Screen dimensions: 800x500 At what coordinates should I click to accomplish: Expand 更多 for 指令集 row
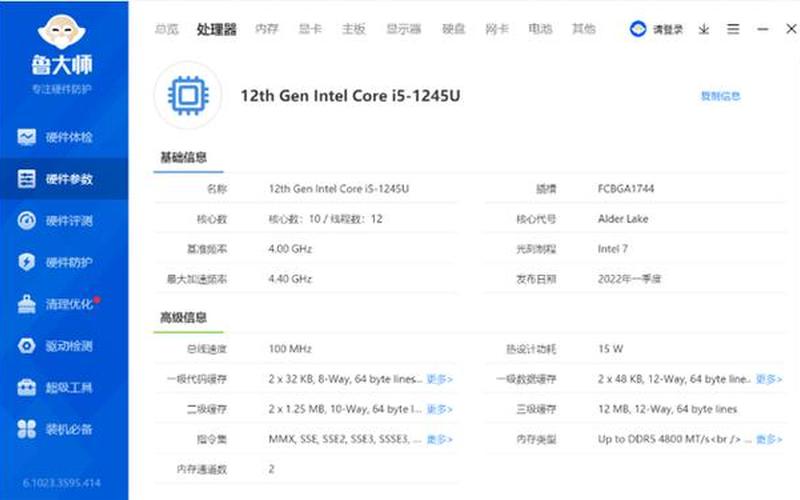pos(439,439)
